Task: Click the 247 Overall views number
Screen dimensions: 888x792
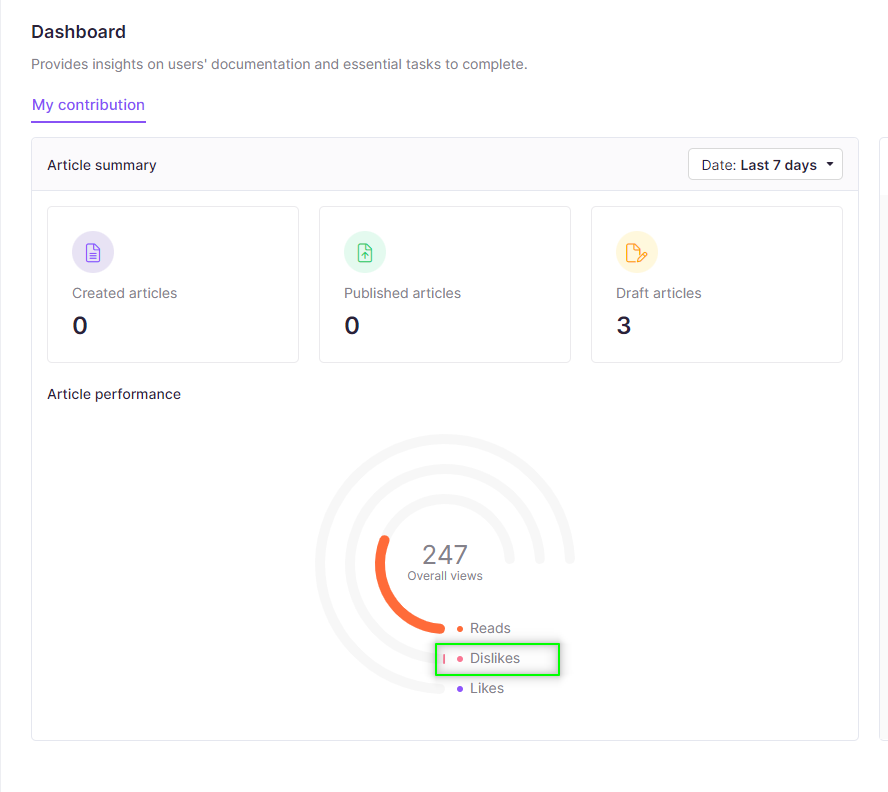Action: coord(445,555)
